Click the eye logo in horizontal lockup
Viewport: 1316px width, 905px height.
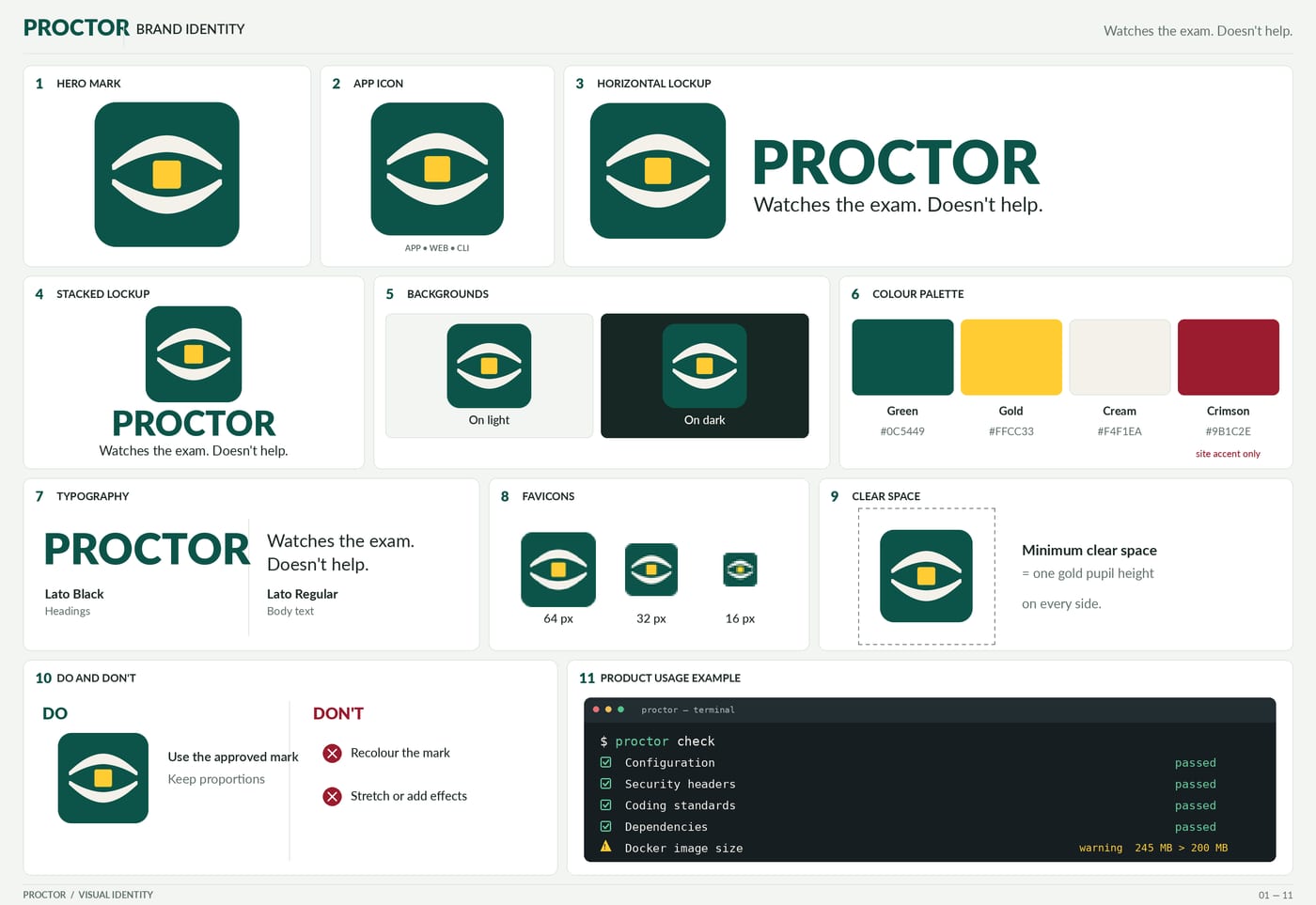click(x=658, y=171)
